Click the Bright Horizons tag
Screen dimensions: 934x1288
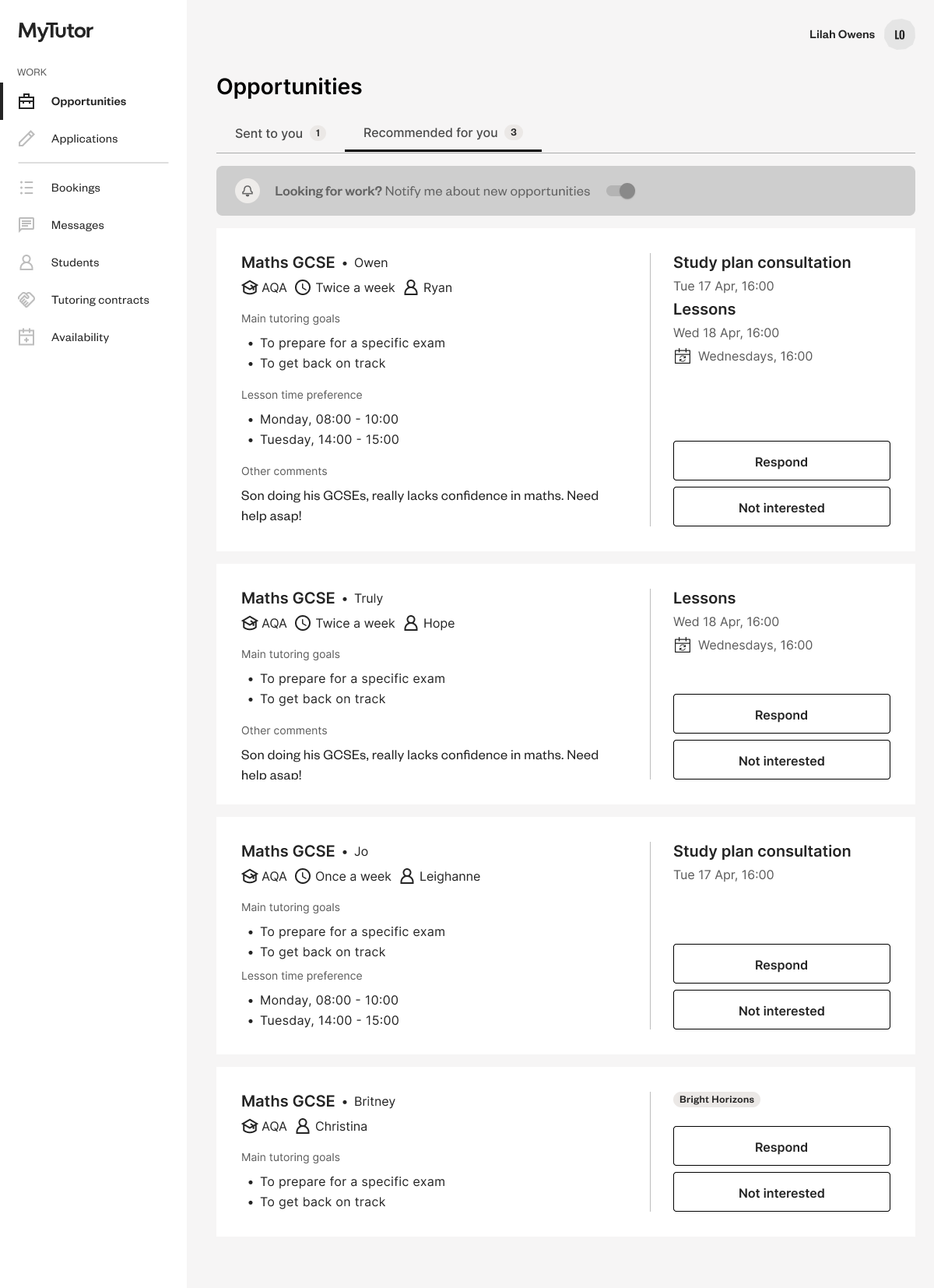717,1100
